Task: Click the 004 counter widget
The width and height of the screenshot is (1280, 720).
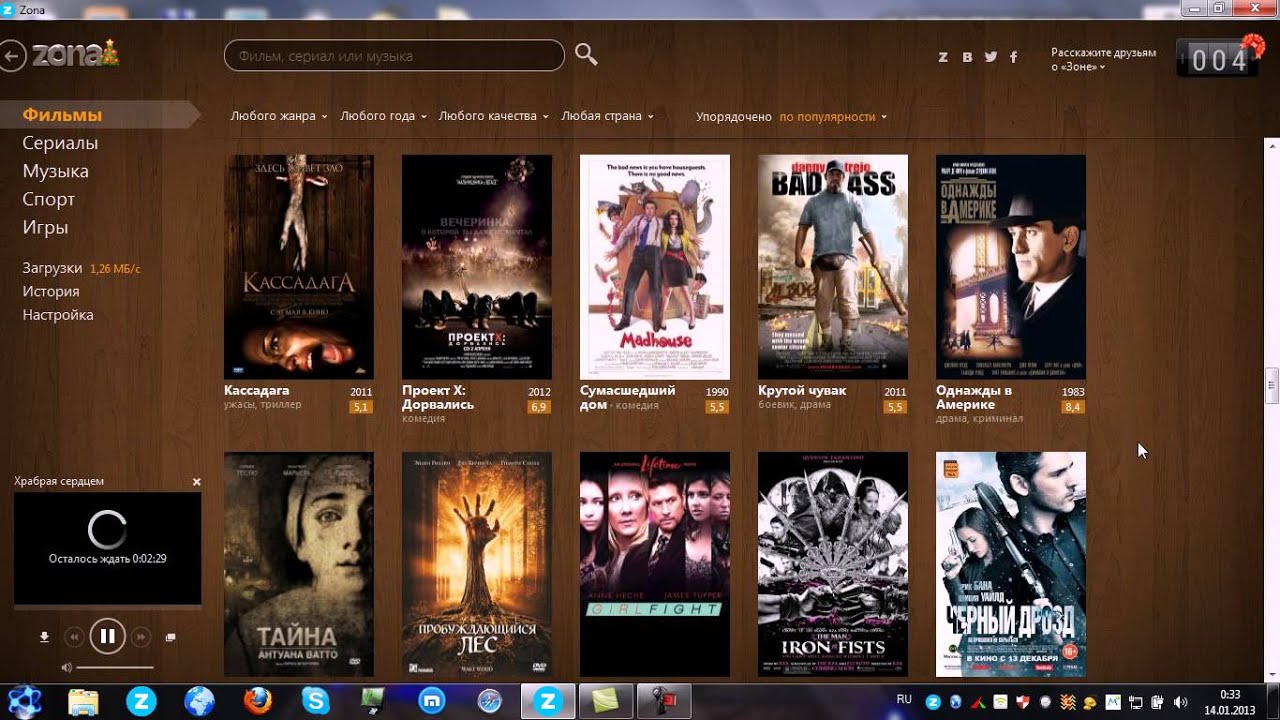Action: click(x=1219, y=59)
